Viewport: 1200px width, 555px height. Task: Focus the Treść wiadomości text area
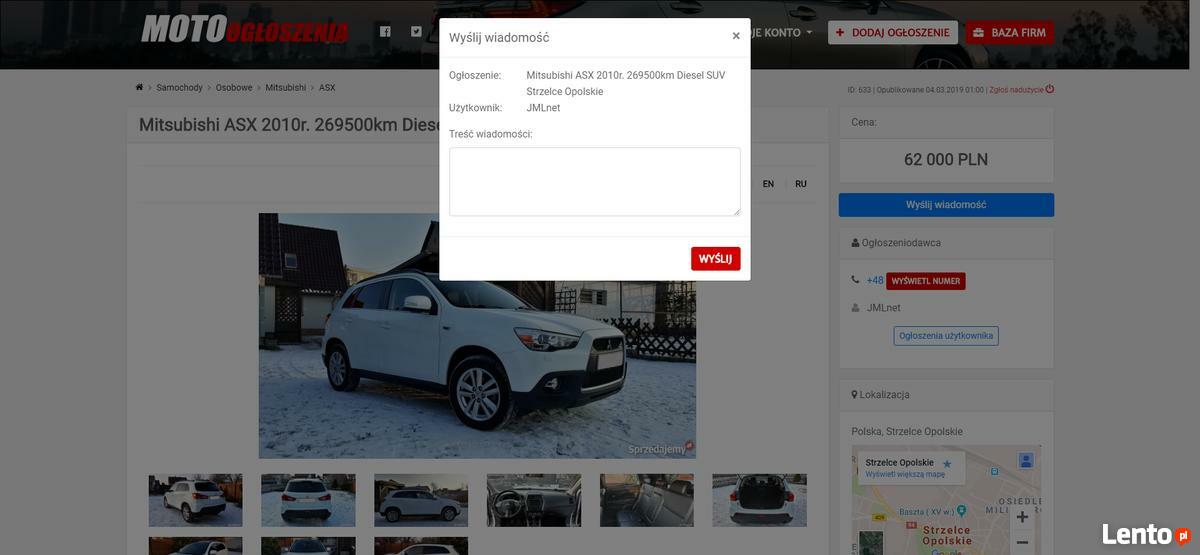[595, 181]
